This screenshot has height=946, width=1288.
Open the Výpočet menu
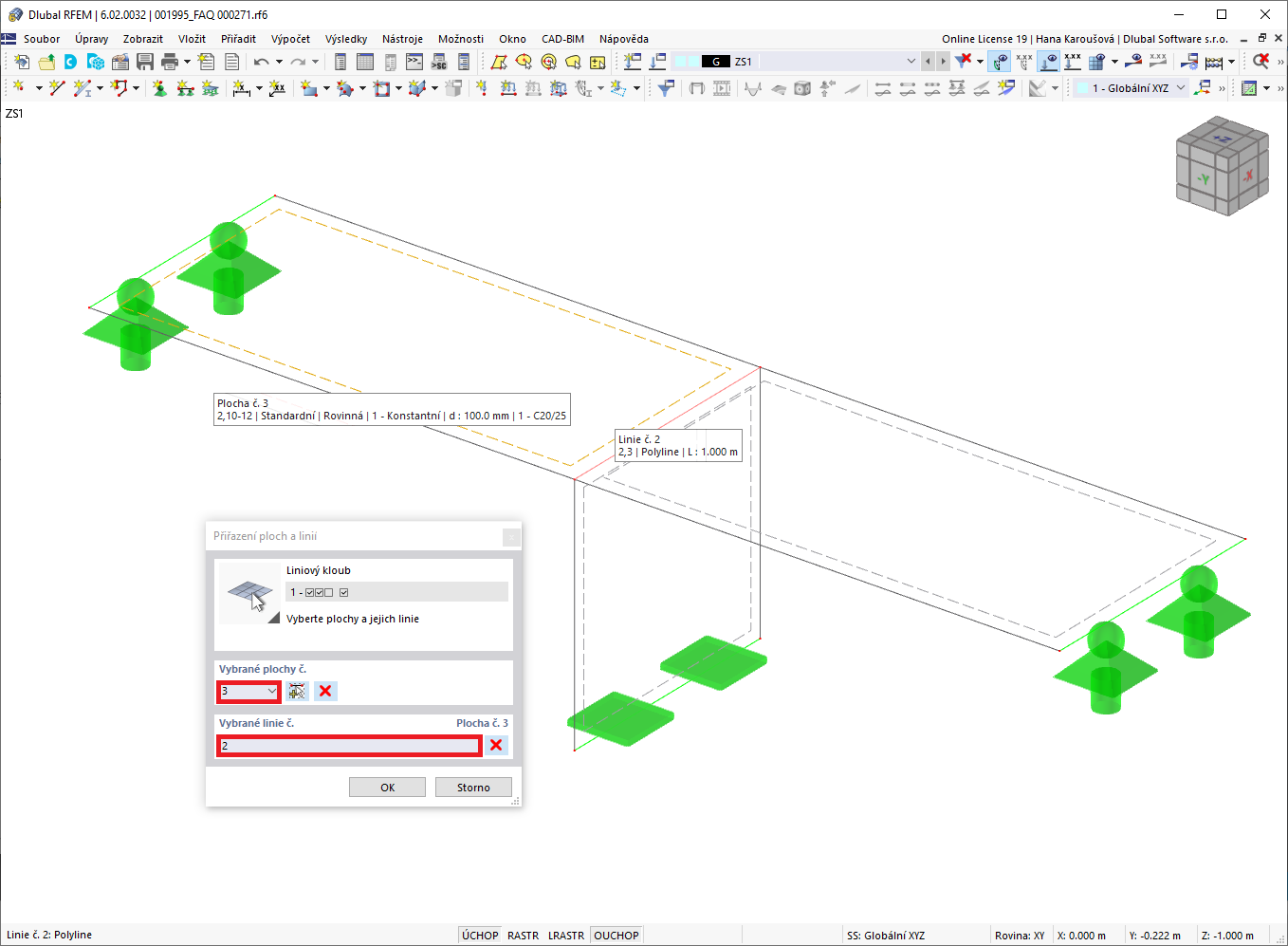pos(290,39)
